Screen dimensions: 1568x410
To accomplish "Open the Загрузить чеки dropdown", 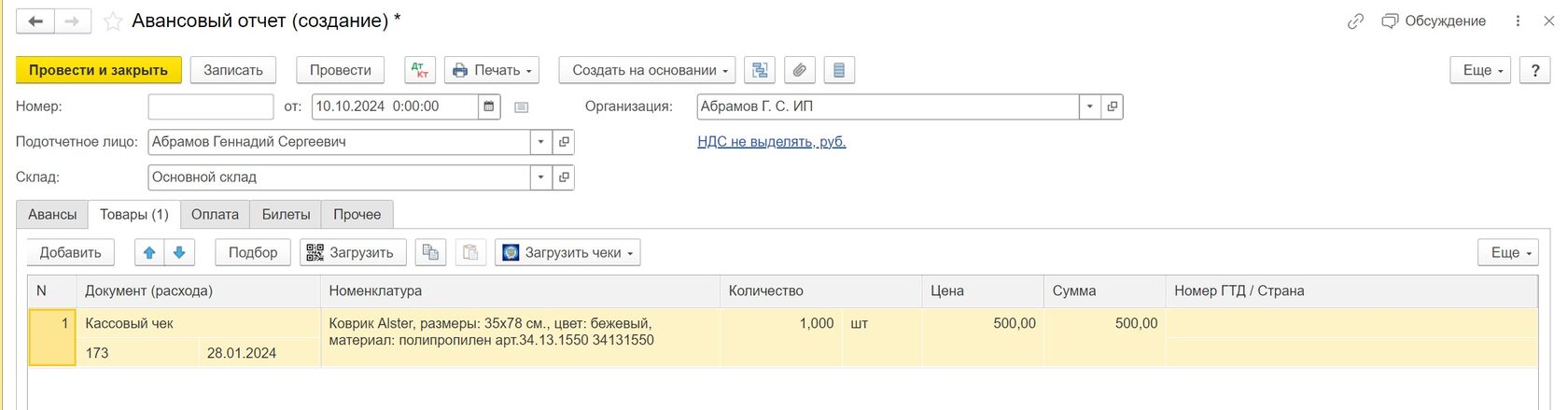I will pos(567,252).
